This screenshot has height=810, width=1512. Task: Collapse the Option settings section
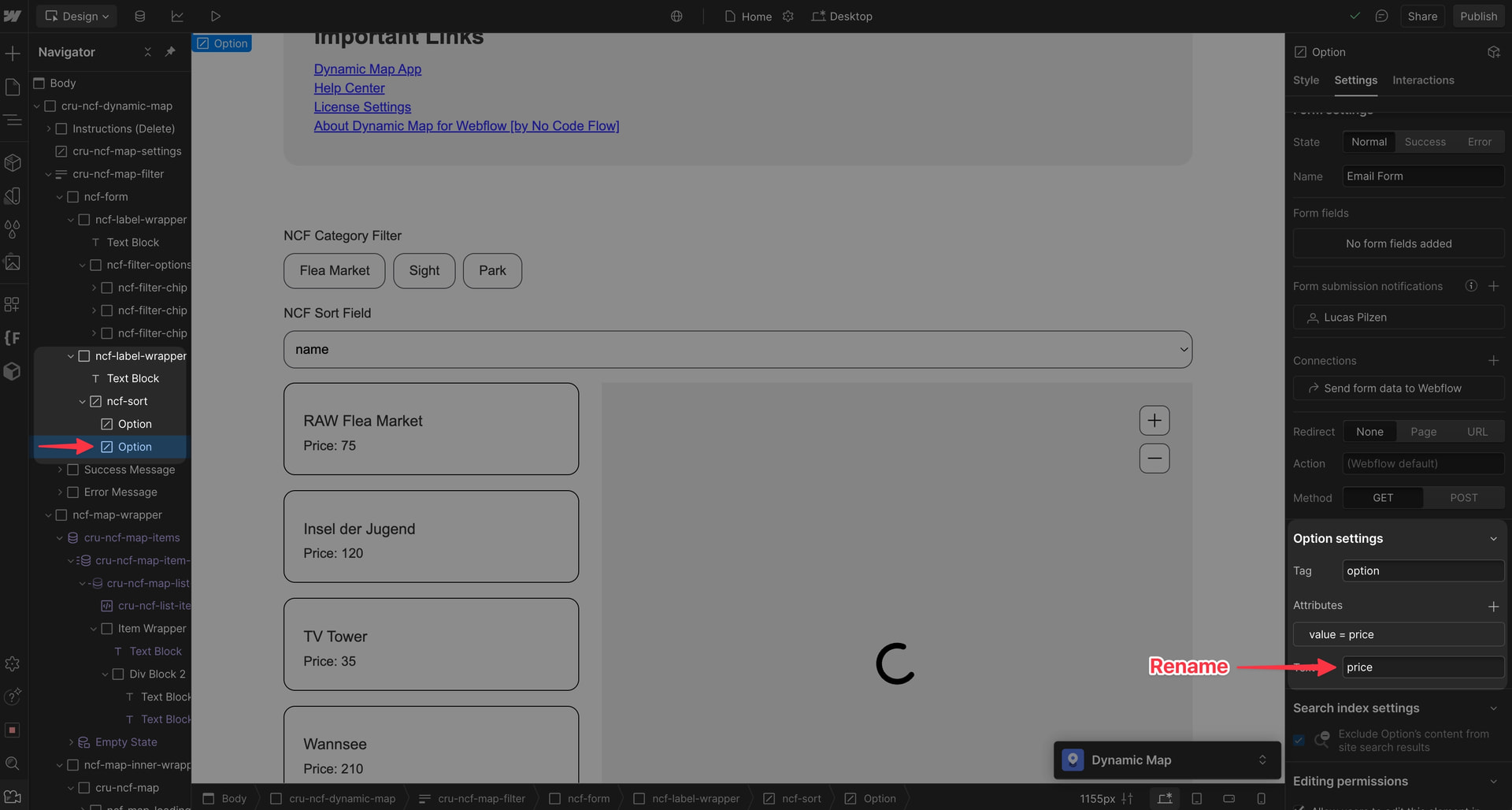coord(1494,539)
